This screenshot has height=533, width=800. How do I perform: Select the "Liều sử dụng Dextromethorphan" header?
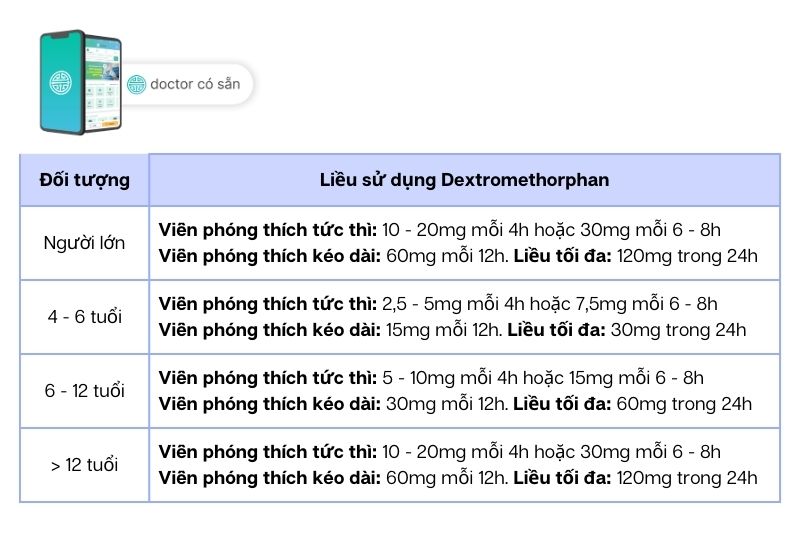(464, 180)
